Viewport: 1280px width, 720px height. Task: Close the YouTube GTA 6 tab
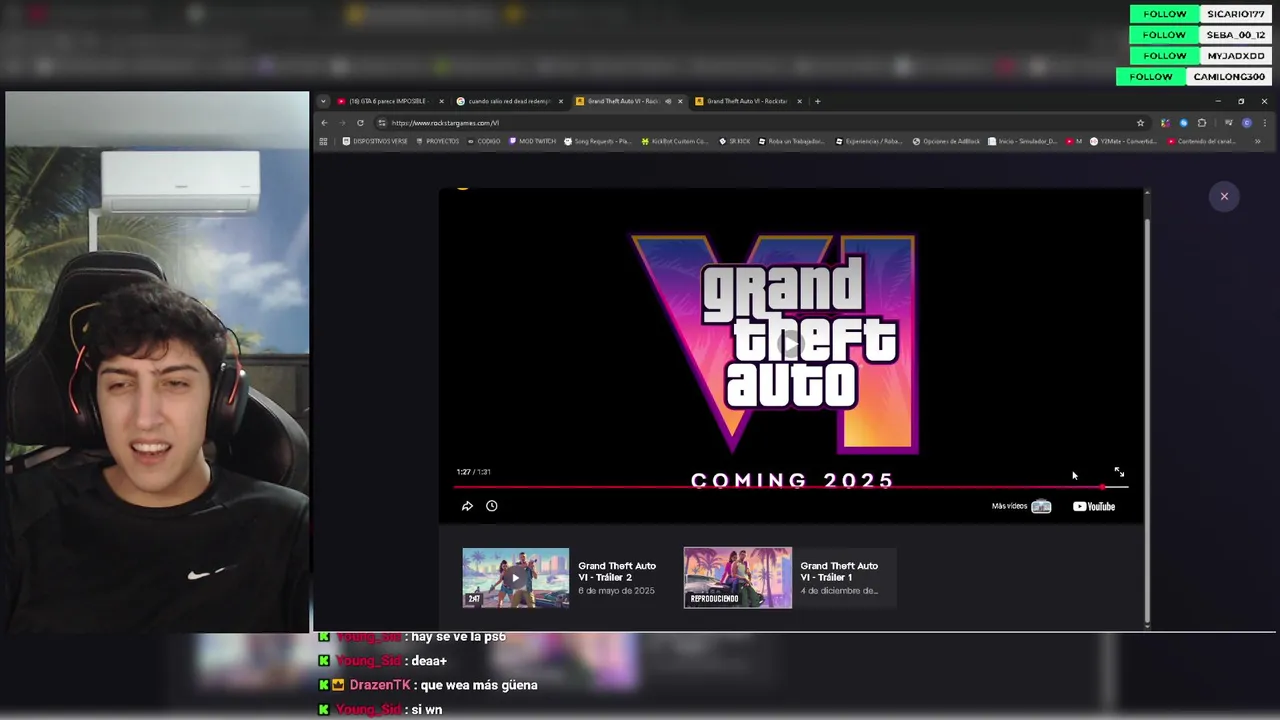point(441,101)
